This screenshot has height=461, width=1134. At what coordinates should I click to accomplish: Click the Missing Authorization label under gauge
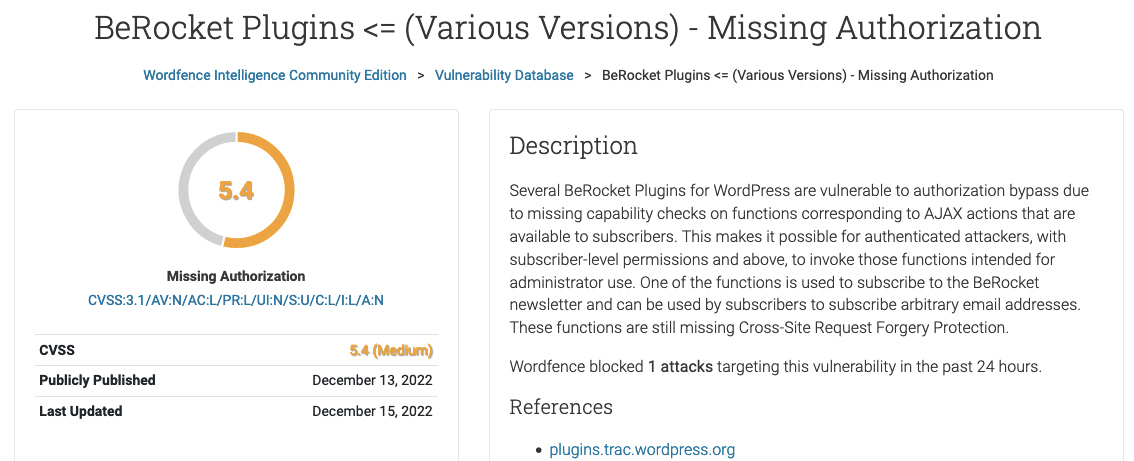(x=236, y=276)
